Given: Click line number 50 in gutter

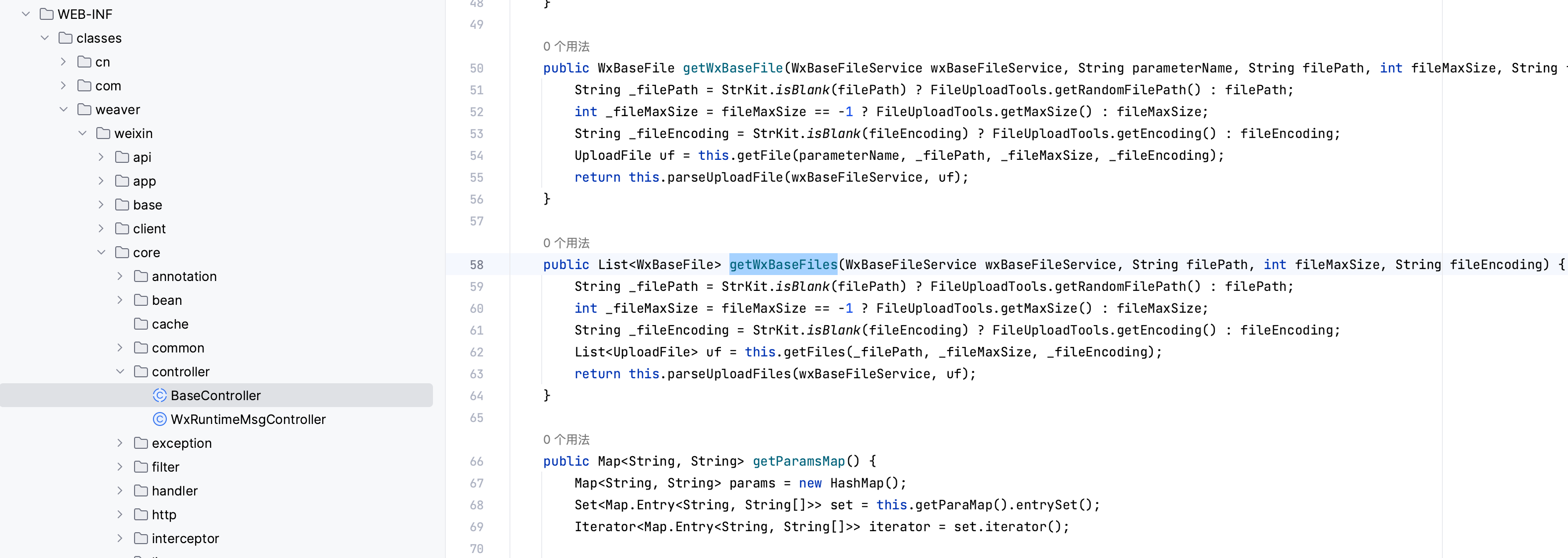Looking at the screenshot, I should pyautogui.click(x=476, y=68).
